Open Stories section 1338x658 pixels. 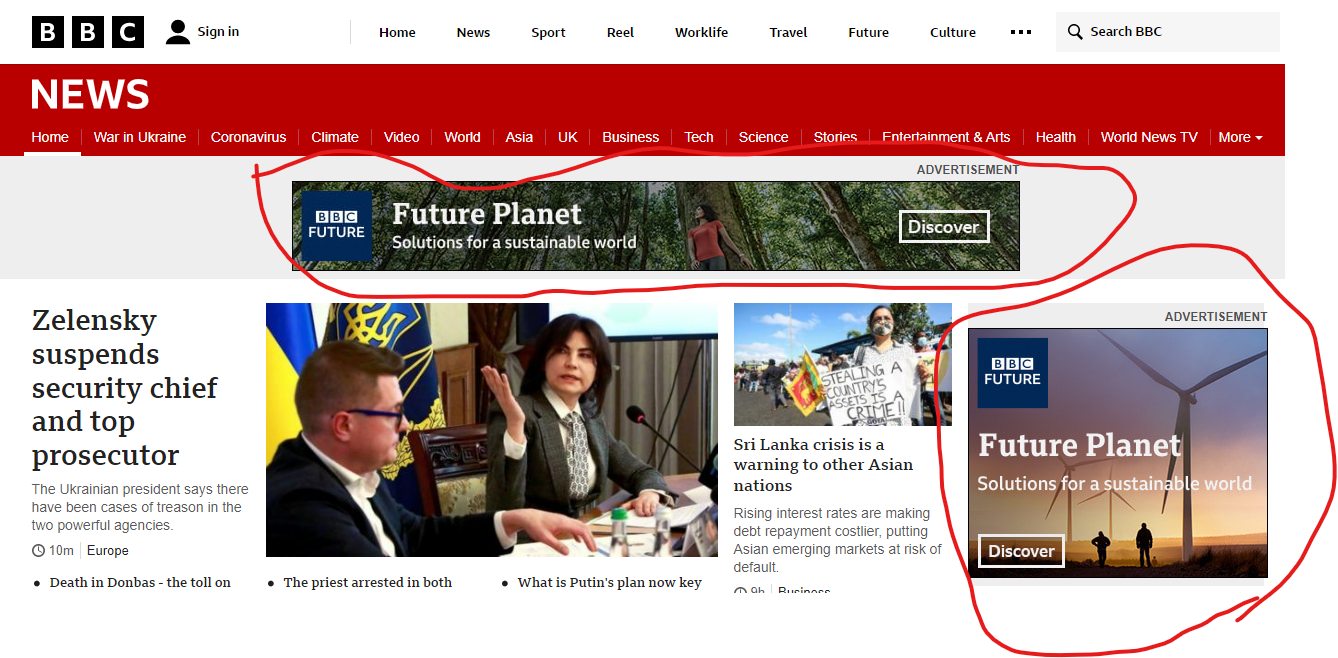tap(835, 137)
